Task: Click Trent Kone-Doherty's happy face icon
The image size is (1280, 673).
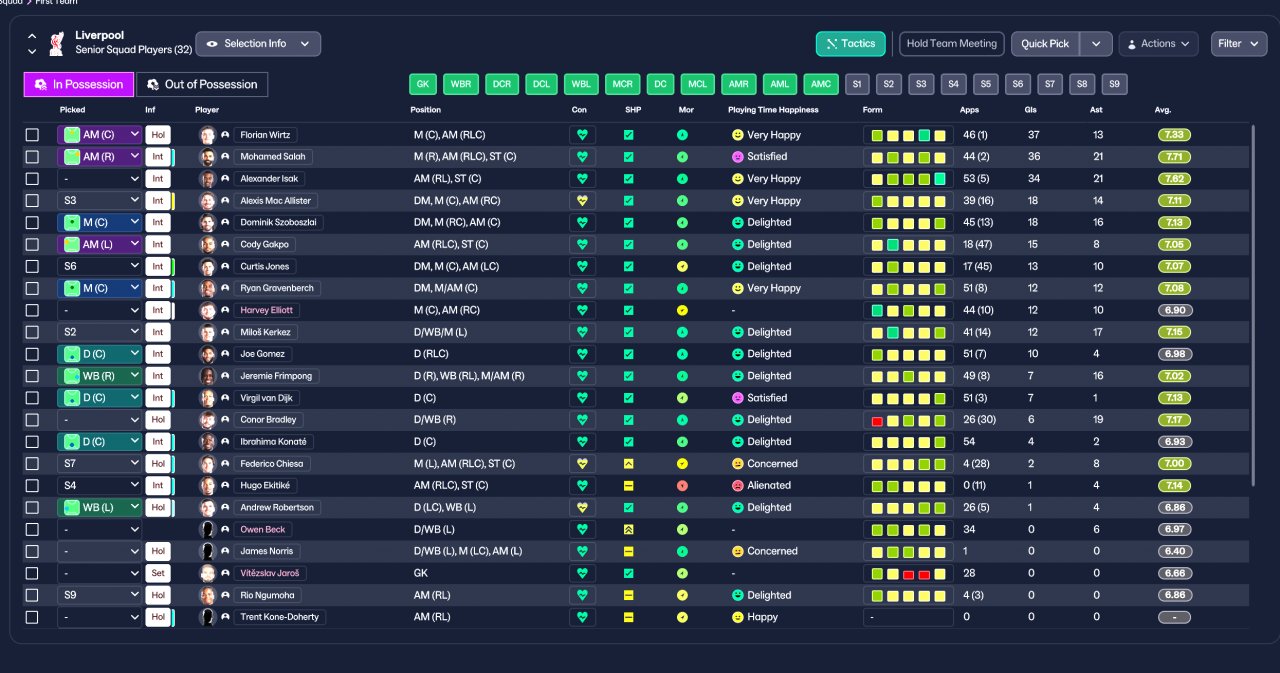Action: tap(738, 617)
